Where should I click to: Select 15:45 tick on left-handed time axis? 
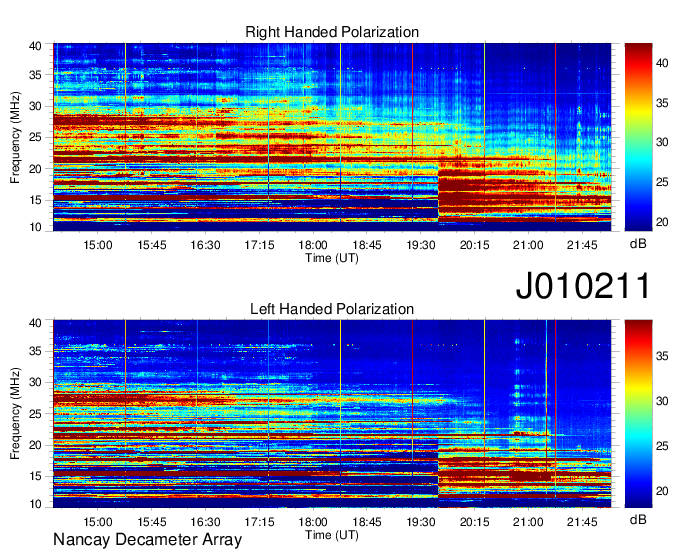coord(152,522)
